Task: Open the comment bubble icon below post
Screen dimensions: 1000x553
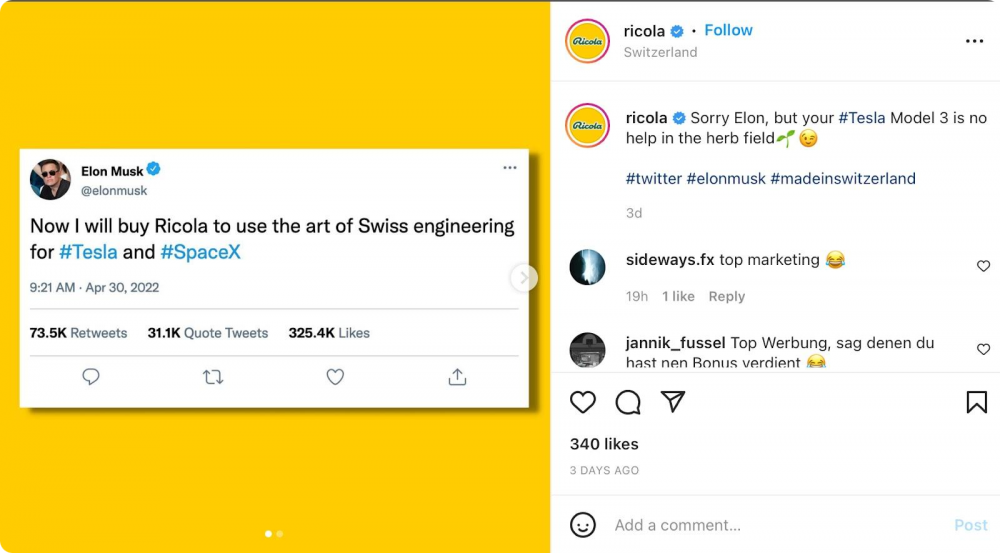Action: click(x=628, y=402)
